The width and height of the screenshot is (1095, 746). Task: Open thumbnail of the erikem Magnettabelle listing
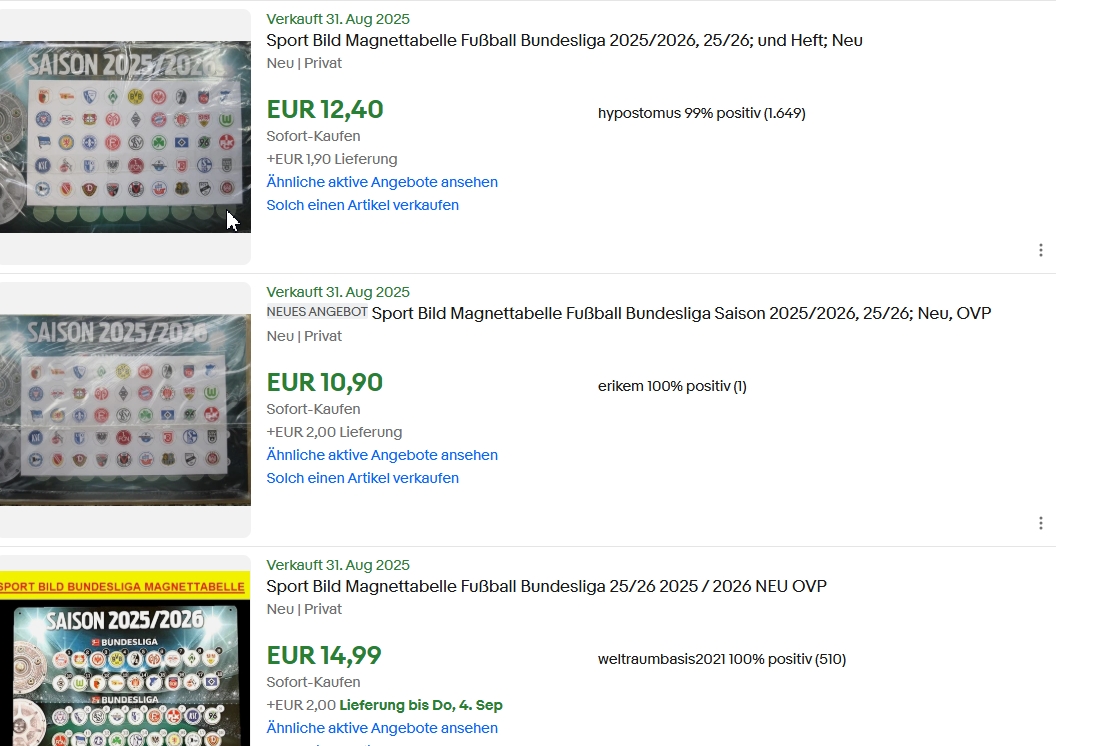125,410
